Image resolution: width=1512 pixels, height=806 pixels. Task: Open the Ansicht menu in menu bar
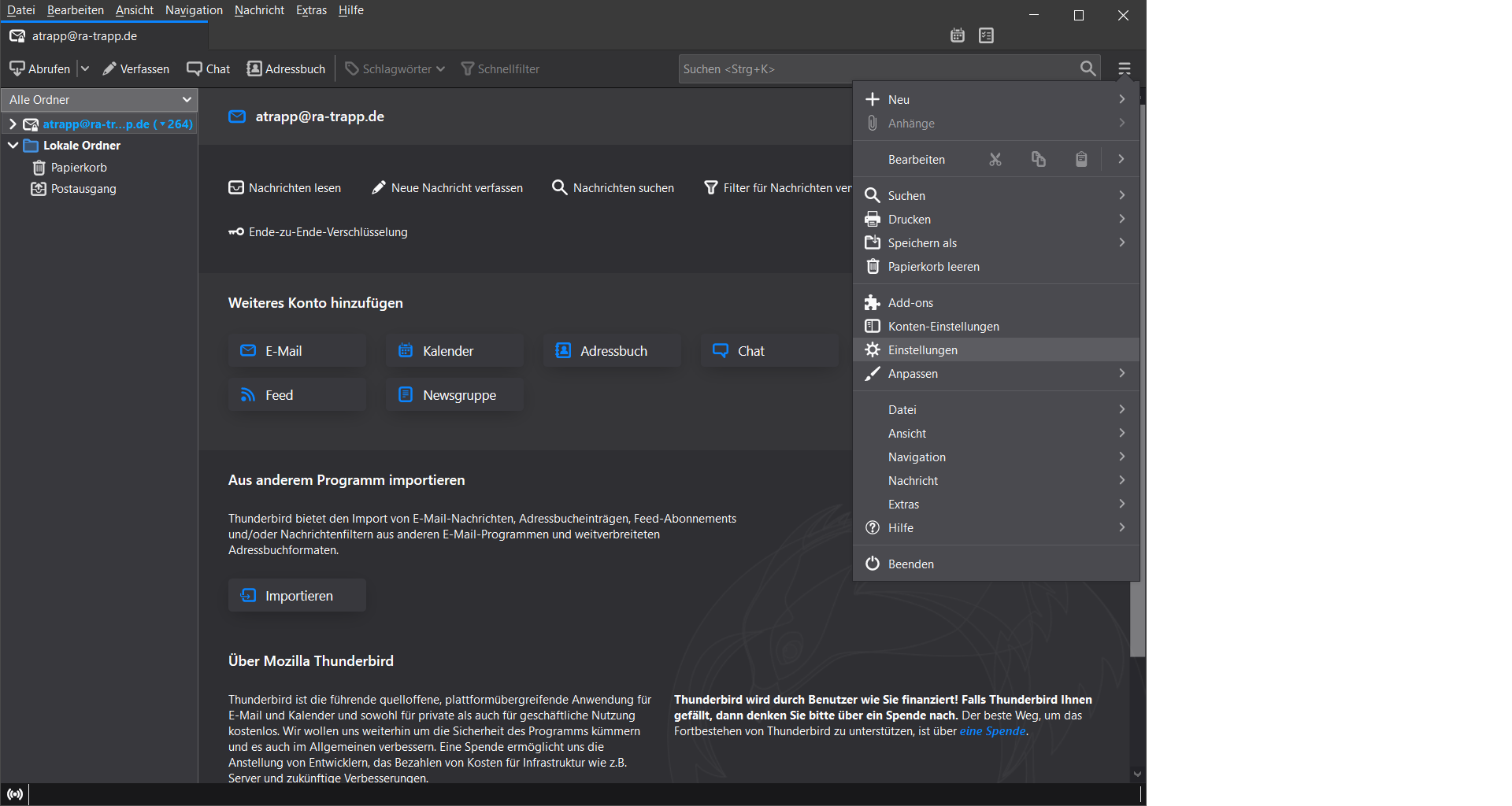coord(135,10)
